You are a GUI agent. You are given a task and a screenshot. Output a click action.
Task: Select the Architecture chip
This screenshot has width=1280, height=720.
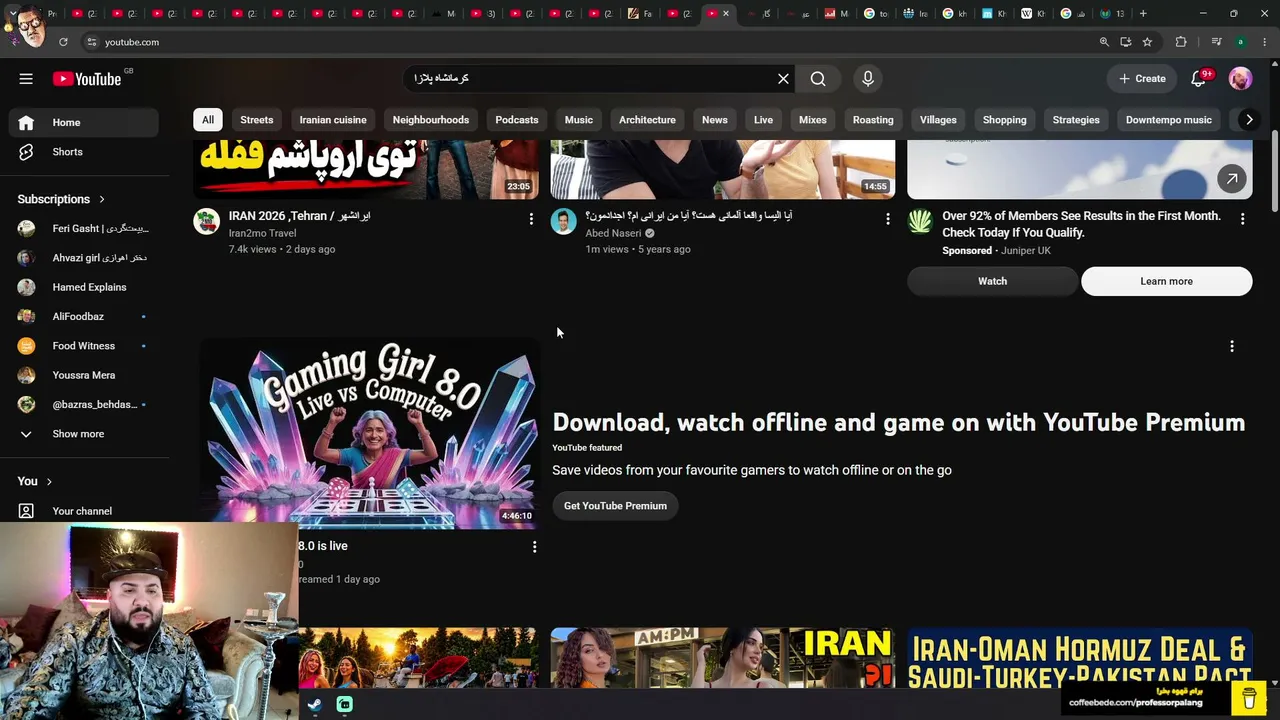(647, 120)
